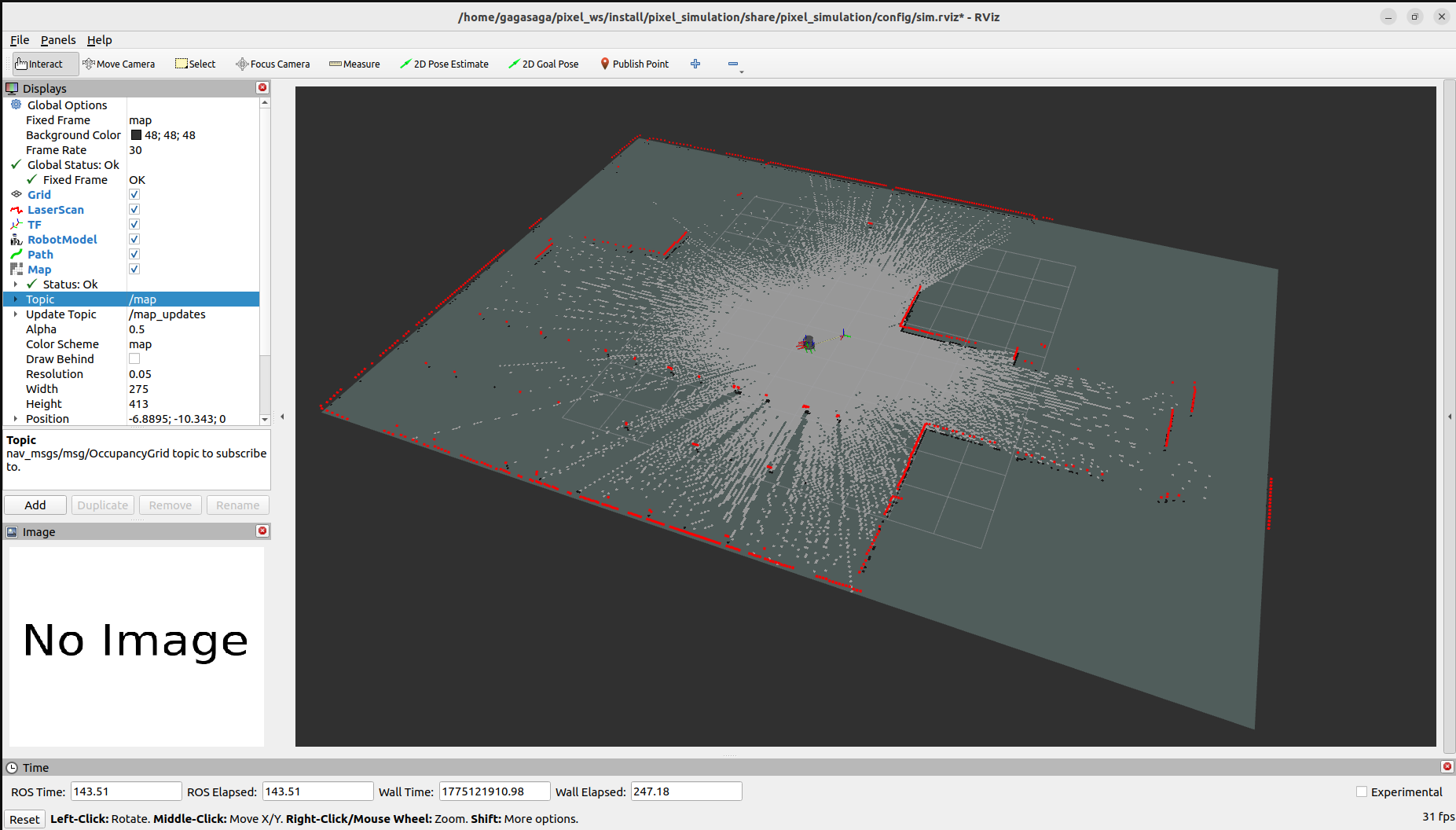Activate the Publish Point tool
Image resolution: width=1456 pixels, height=830 pixels.
(x=634, y=64)
